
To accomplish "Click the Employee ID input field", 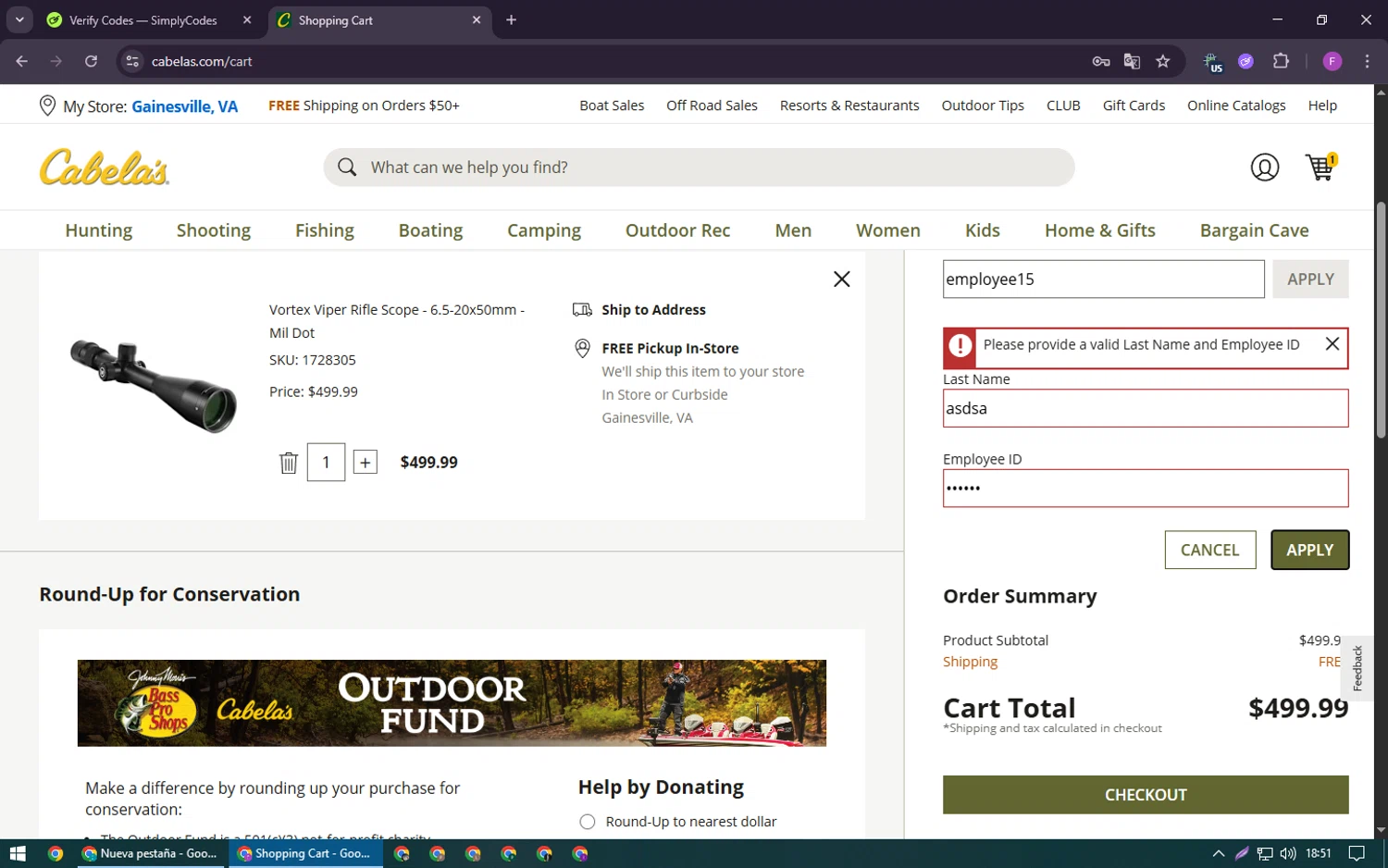I will point(1146,489).
